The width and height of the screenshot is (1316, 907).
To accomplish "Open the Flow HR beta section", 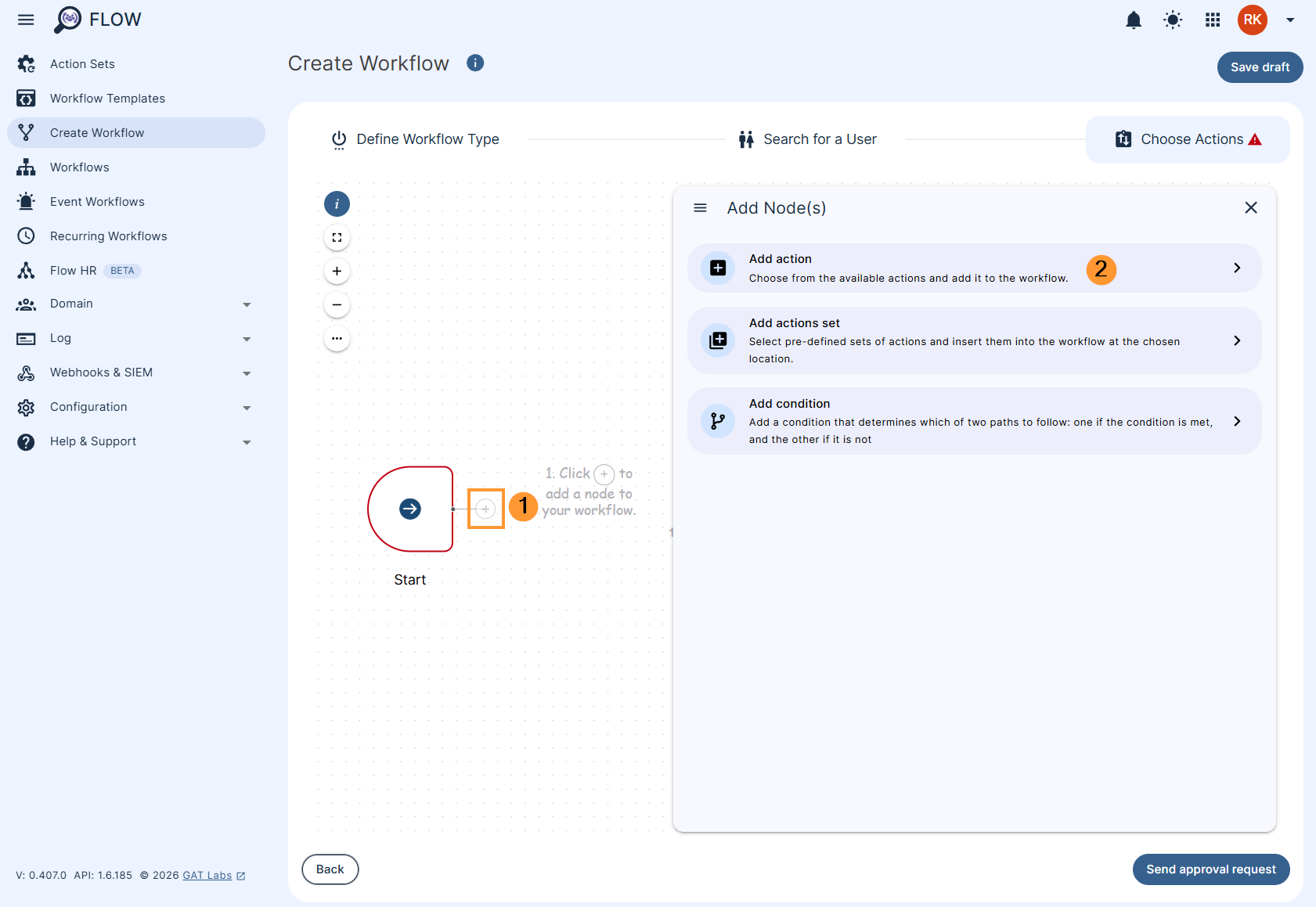I will click(x=73, y=270).
